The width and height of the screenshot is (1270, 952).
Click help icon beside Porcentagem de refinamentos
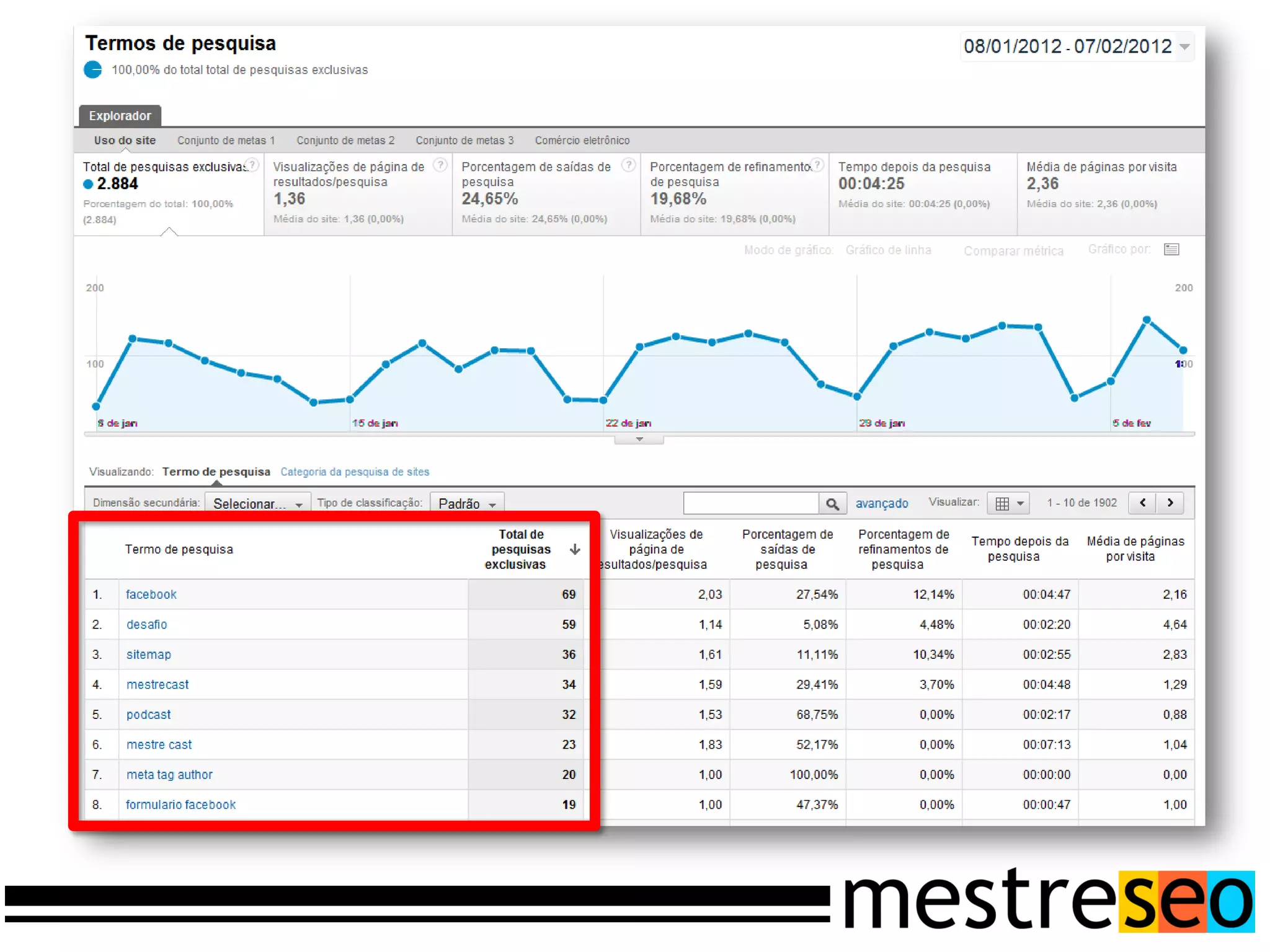[817, 165]
